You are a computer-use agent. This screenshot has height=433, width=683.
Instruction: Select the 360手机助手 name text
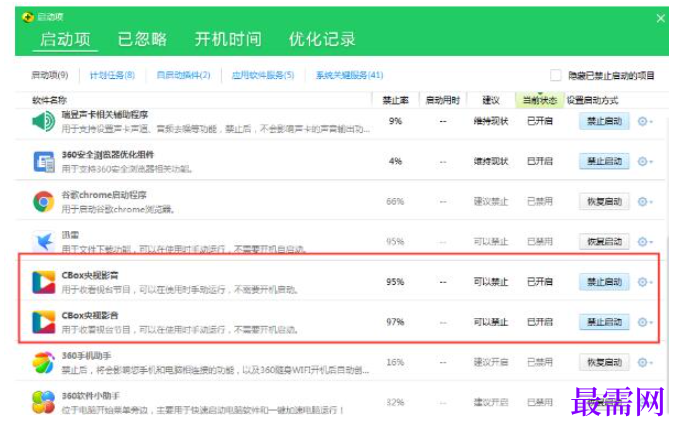[x=86, y=356]
